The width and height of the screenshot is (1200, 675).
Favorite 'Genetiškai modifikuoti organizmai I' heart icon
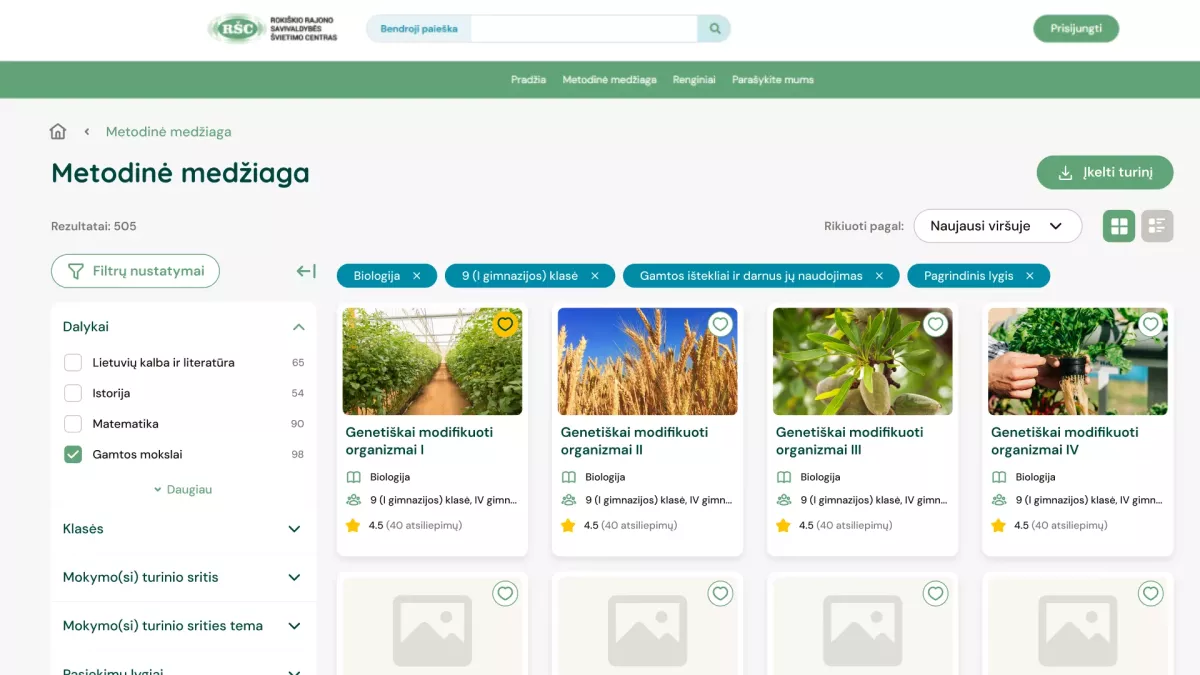(x=505, y=324)
